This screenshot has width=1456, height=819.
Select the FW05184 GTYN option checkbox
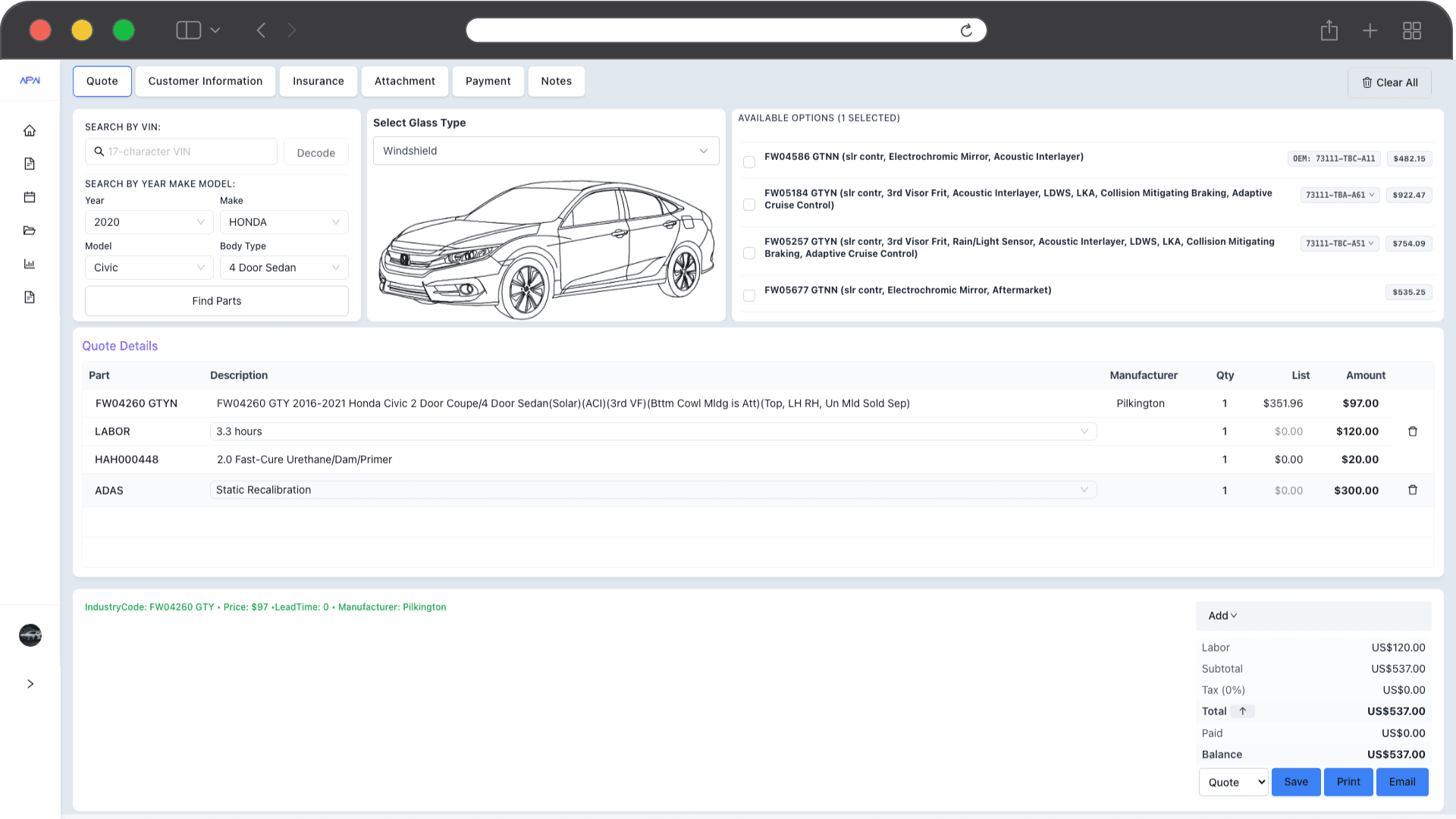[749, 205]
